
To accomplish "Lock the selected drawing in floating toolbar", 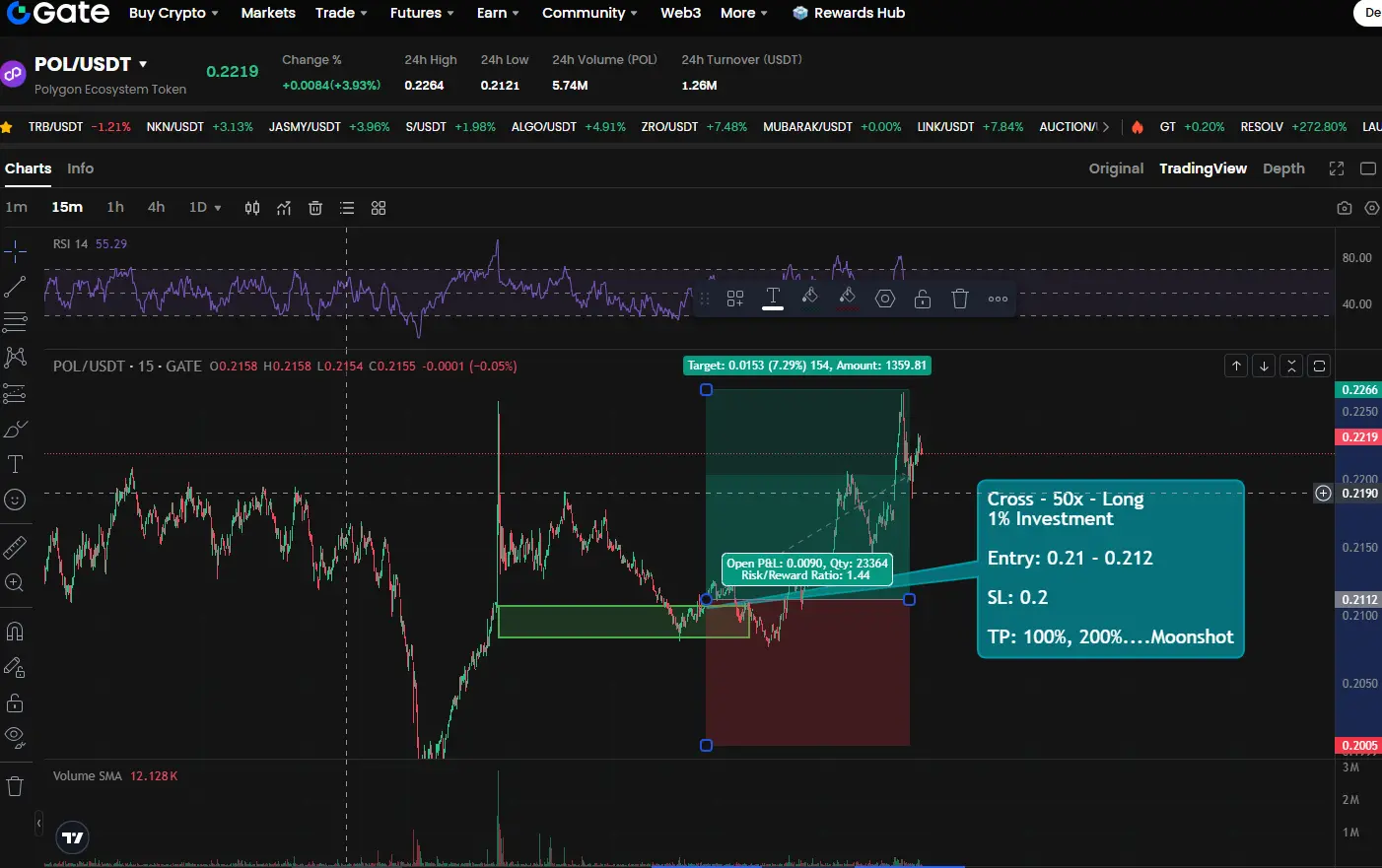I will click(x=923, y=299).
